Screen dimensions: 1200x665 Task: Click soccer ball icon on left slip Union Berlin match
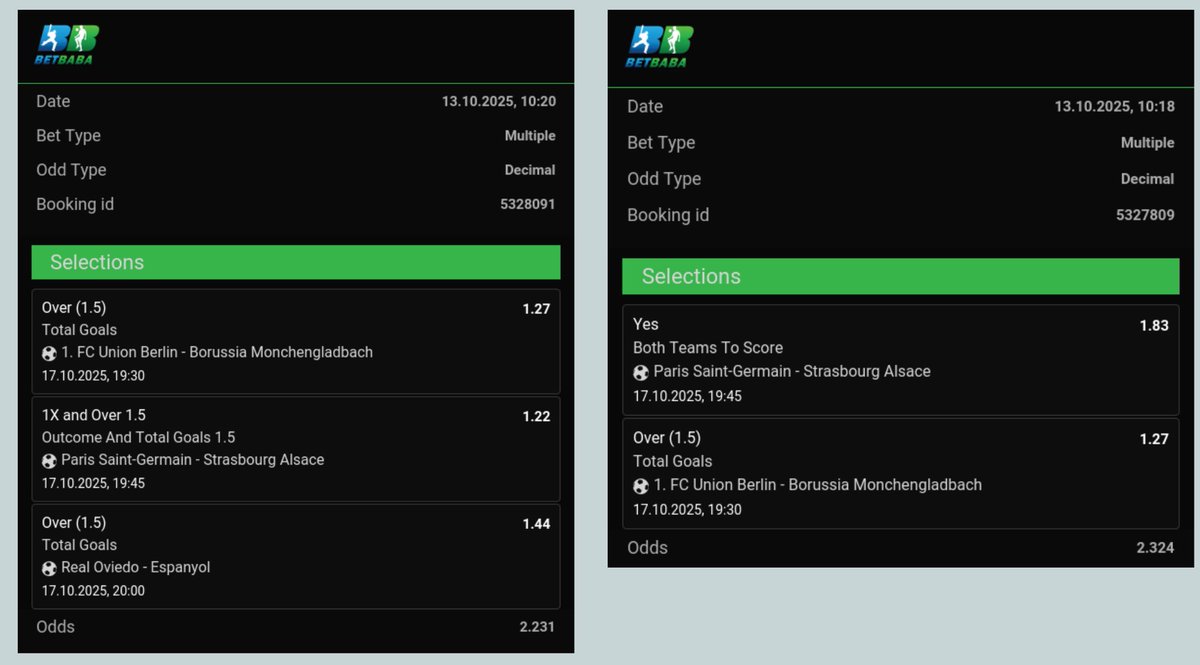49,353
